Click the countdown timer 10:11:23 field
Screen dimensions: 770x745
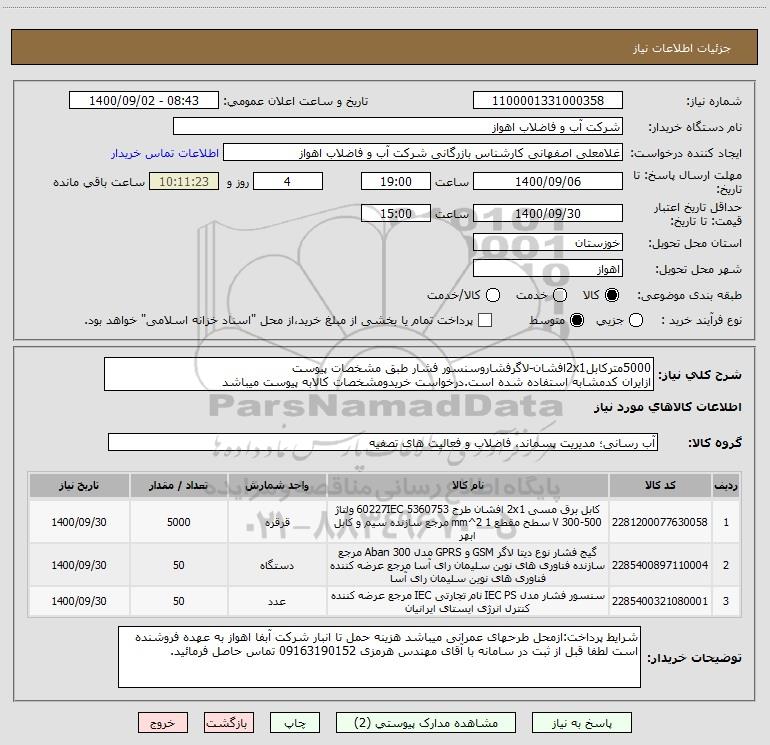[x=184, y=181]
